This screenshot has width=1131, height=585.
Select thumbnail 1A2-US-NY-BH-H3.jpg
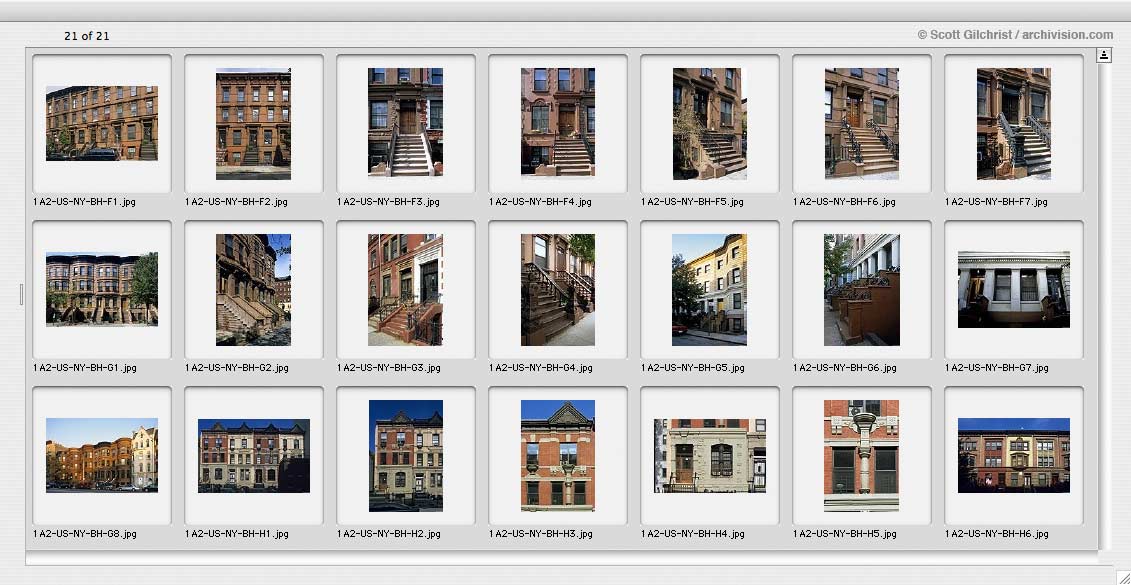pos(558,455)
